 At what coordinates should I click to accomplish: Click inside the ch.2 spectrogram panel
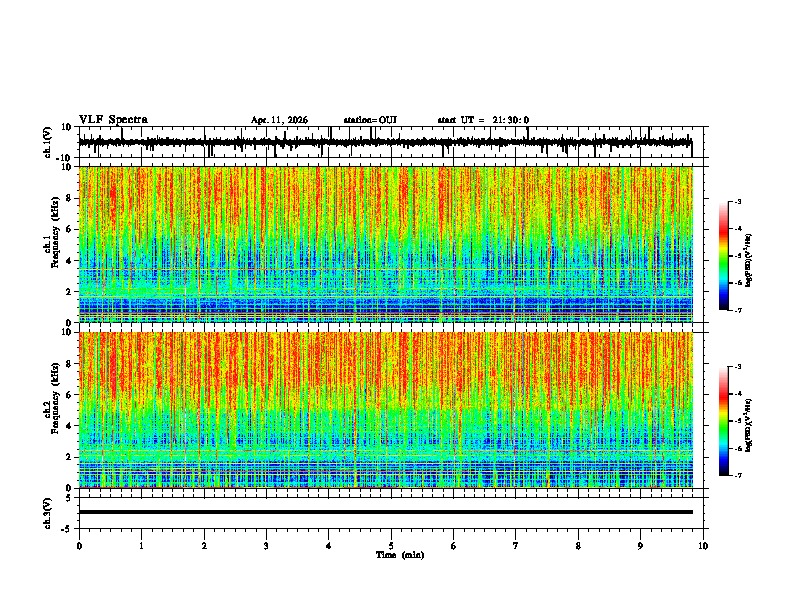click(x=386, y=410)
